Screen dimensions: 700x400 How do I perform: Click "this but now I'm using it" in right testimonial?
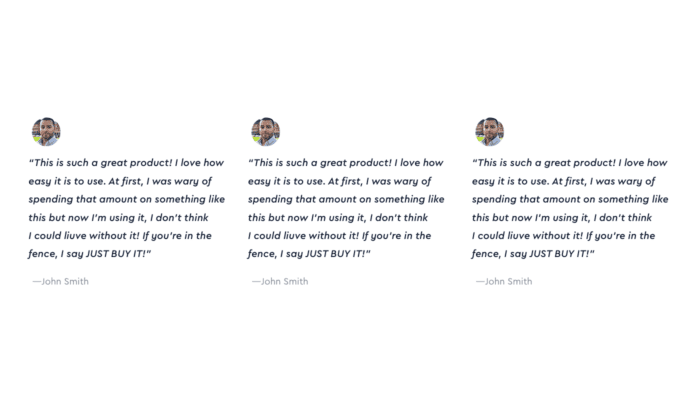click(x=531, y=217)
